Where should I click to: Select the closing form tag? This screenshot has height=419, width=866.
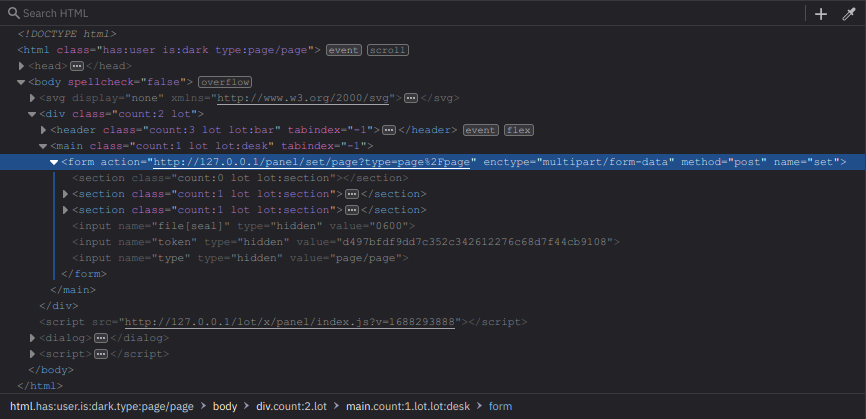tap(84, 274)
